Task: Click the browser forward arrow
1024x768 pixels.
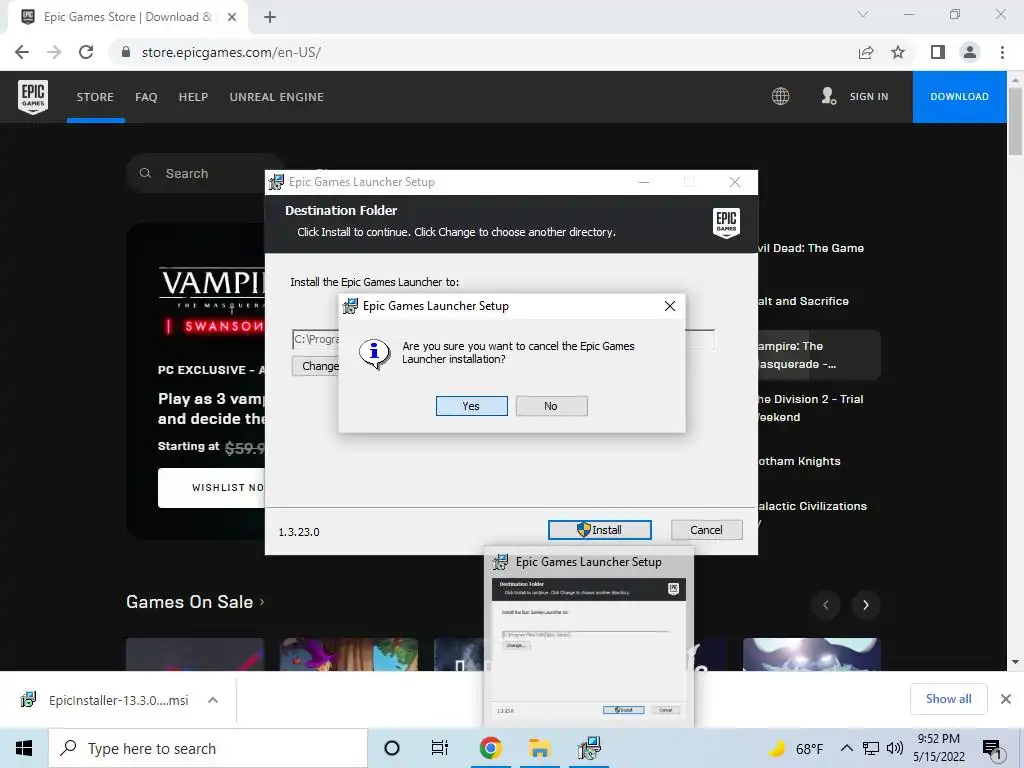Action: point(54,52)
